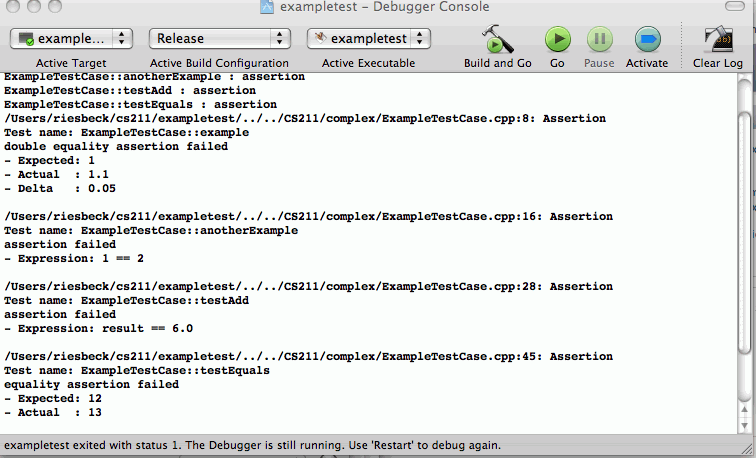The width and height of the screenshot is (756, 458).
Task: Click '- Expression: result == 6.0' line
Action: [98, 328]
